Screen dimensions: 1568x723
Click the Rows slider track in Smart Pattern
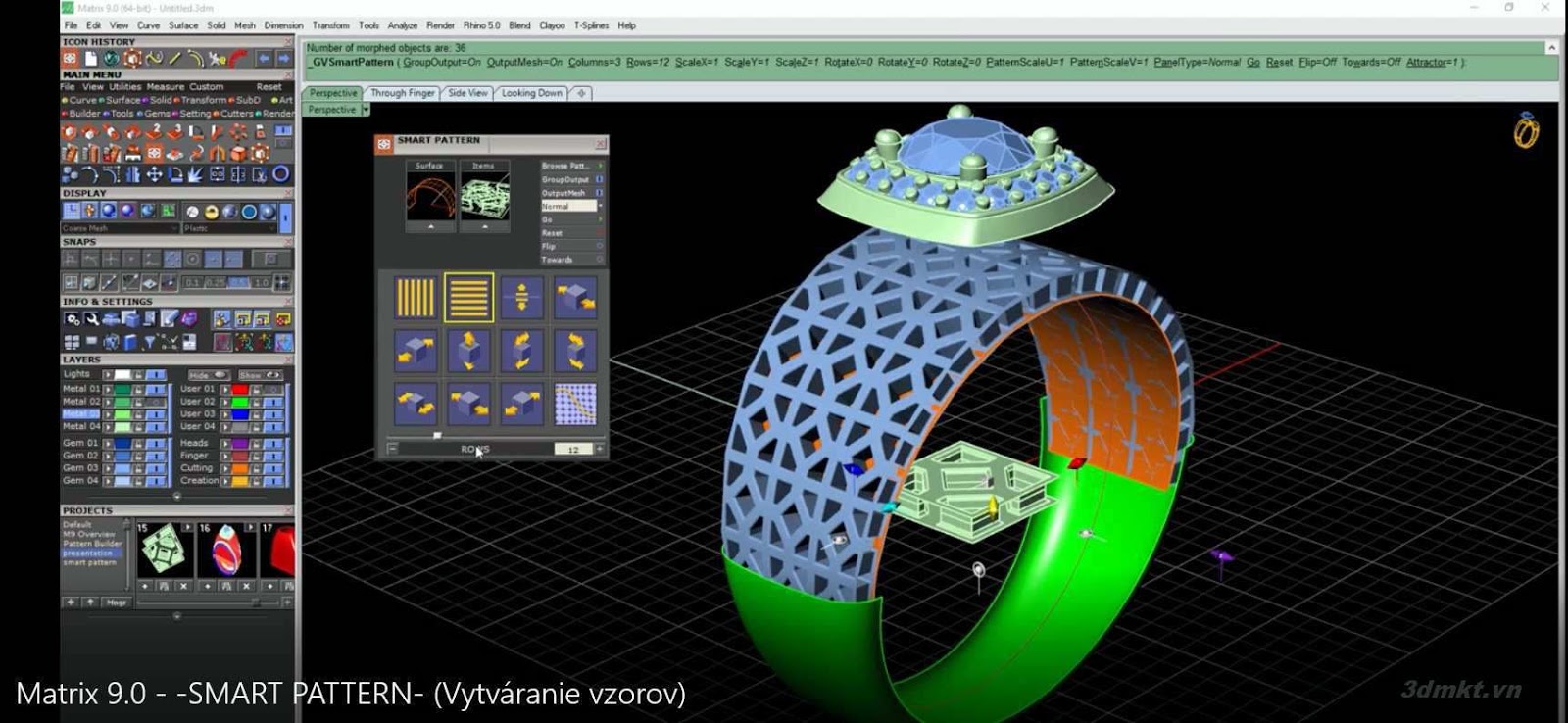tap(495, 435)
